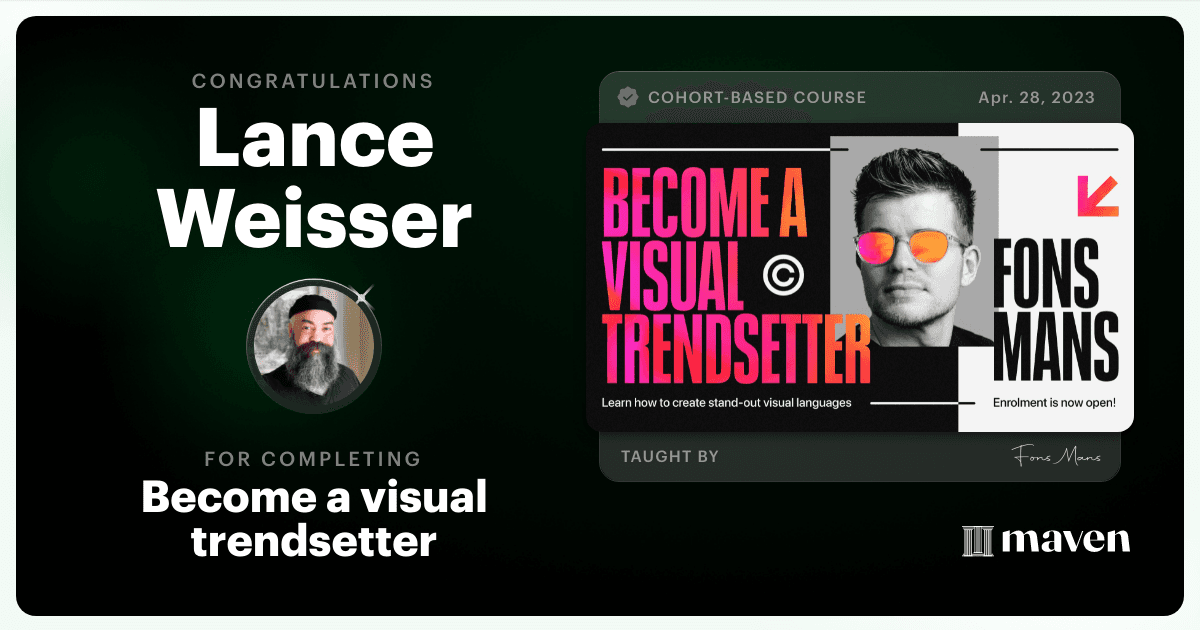This screenshot has width=1200, height=630.
Task: Click the Cohort-Based Course label
Action: pyautogui.click(x=757, y=97)
